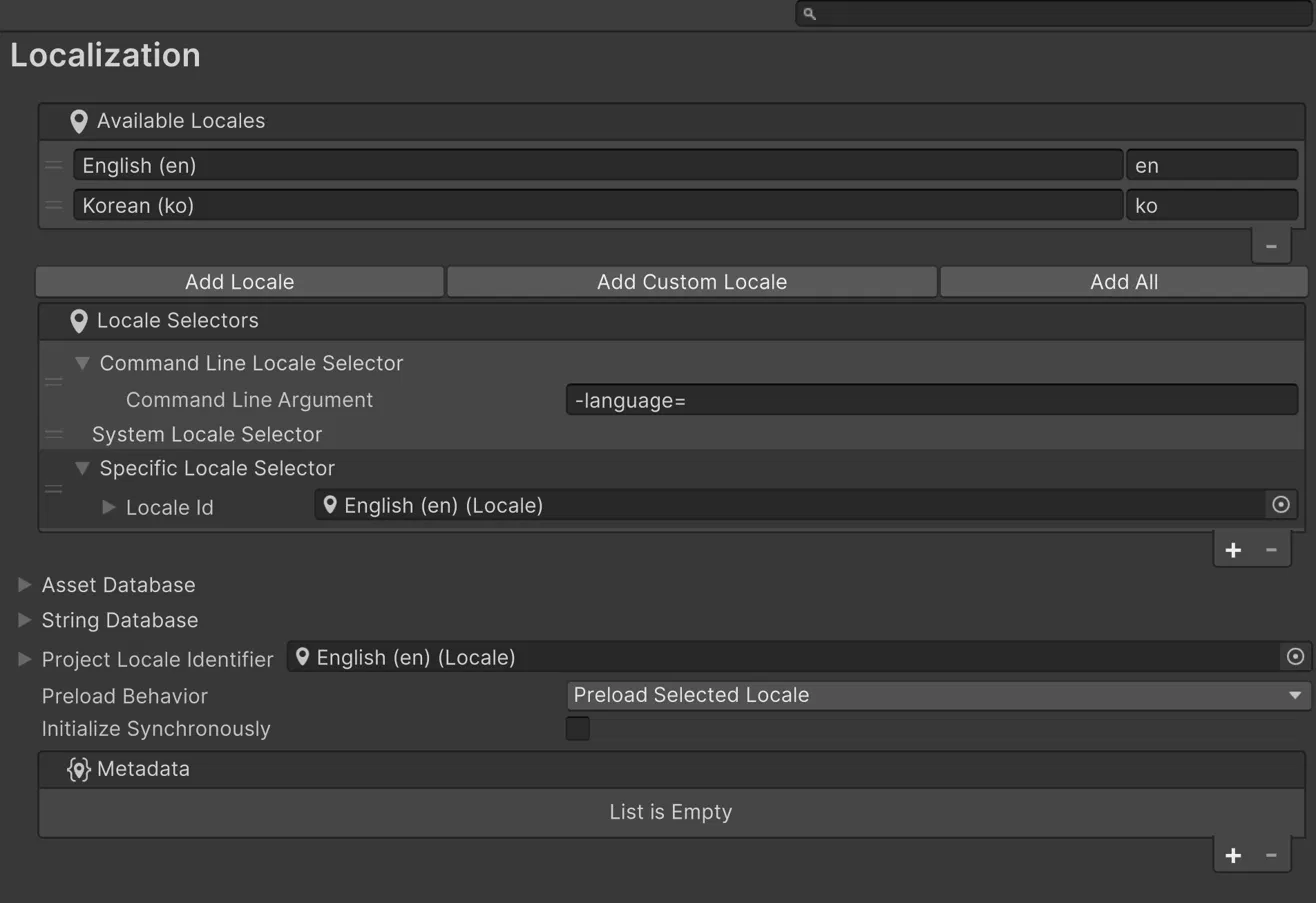Add metadata entry with plus button
Screen dimensions: 1316x903
click(x=1233, y=855)
